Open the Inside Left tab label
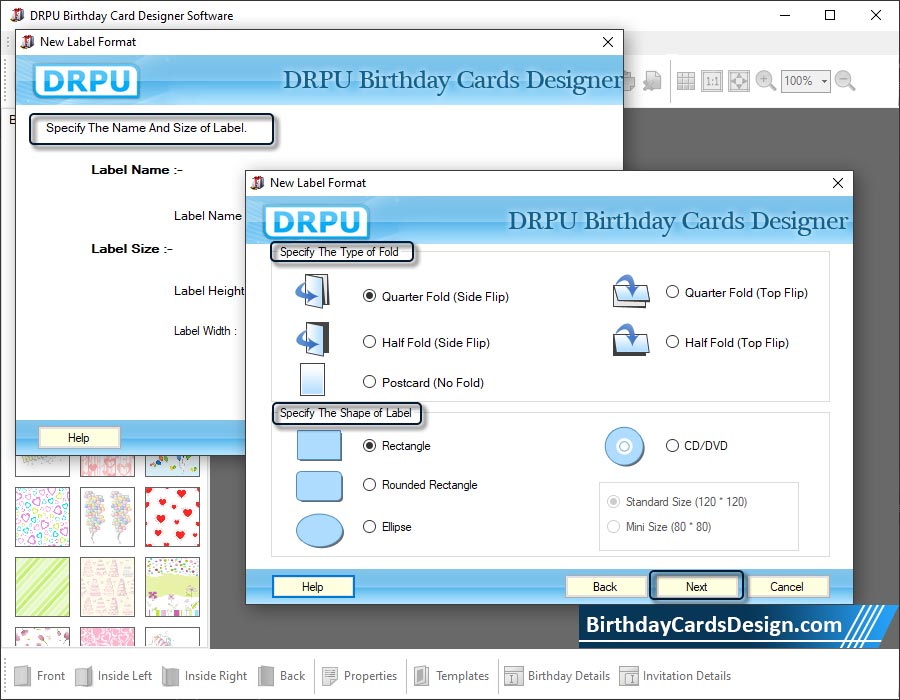The height and width of the screenshot is (700, 900). pyautogui.click(x=125, y=676)
